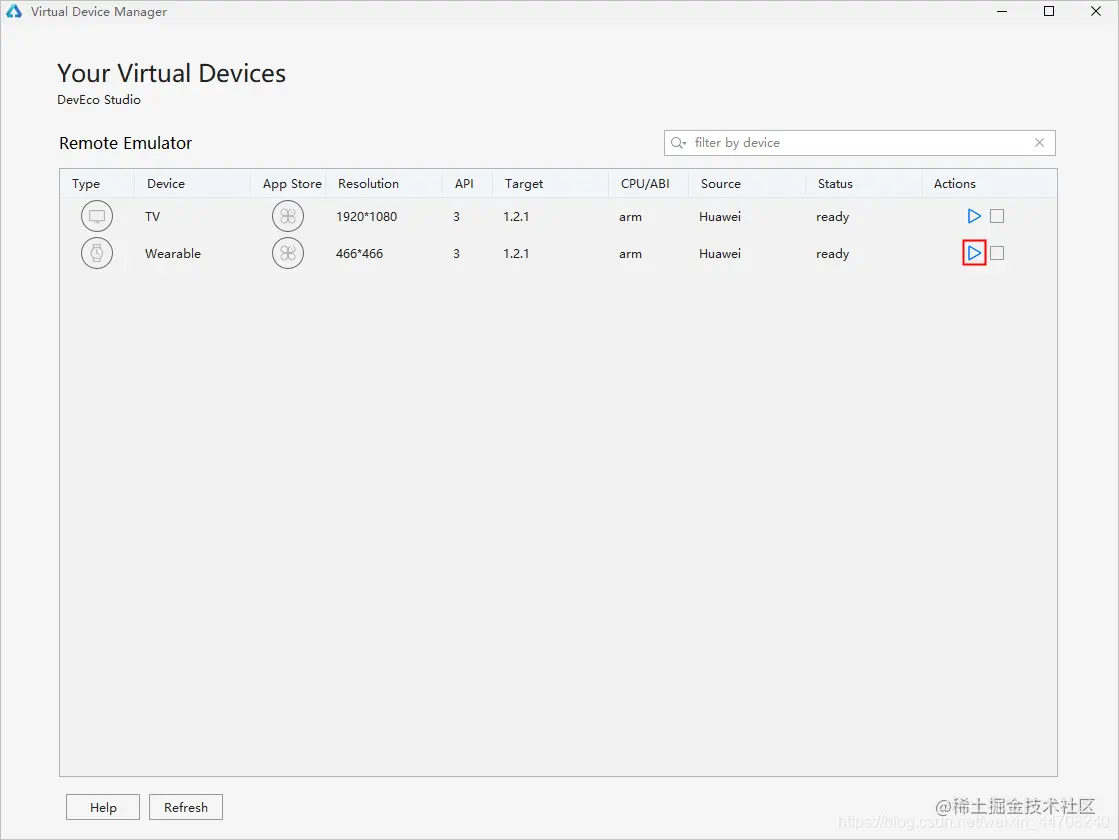Image resolution: width=1119 pixels, height=840 pixels.
Task: Click the ready status in Wearable row
Action: pos(832,254)
